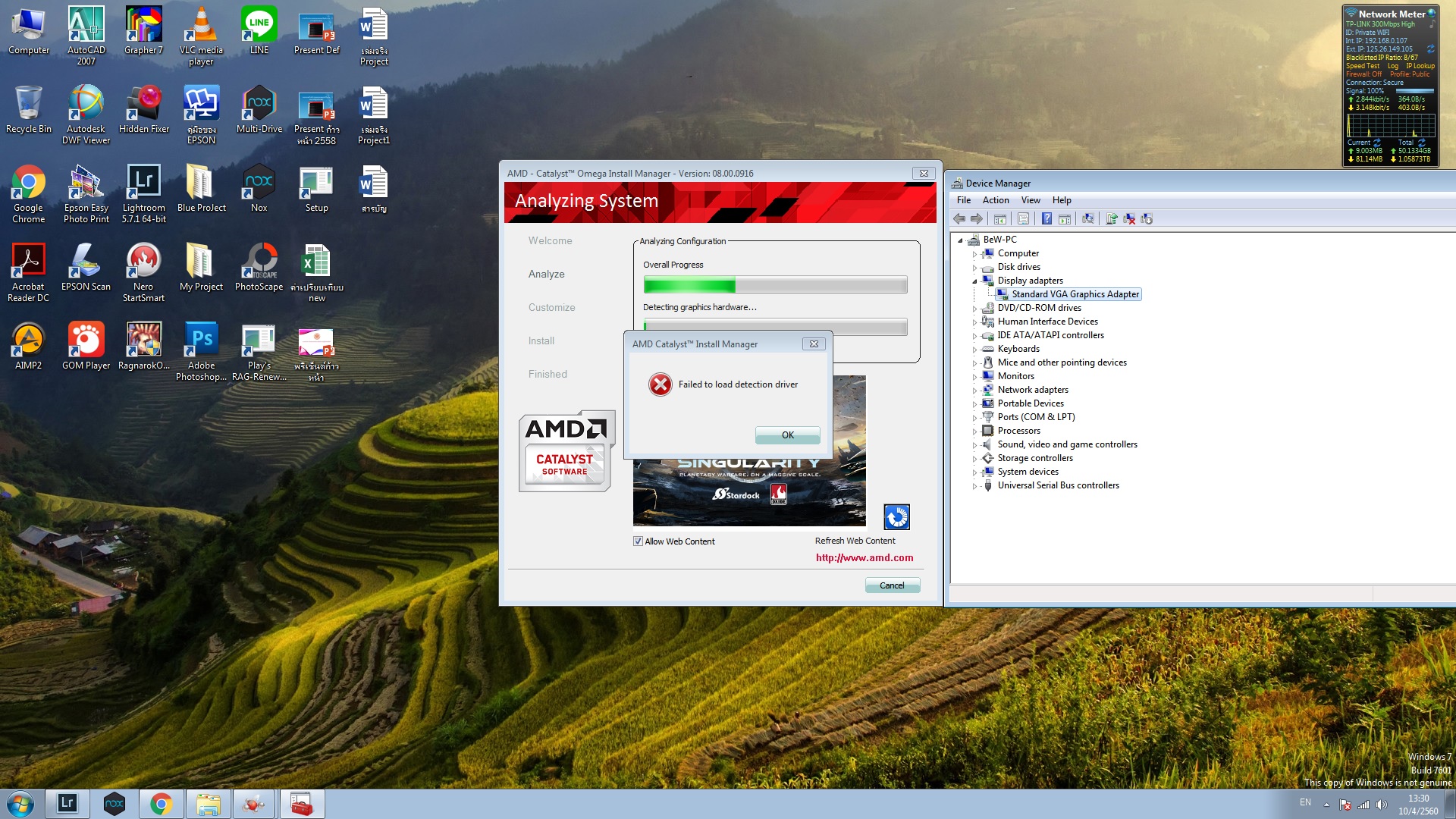Open the Help menu in Device Manager
Screen dimensions: 1456x819
pyautogui.click(x=1062, y=200)
